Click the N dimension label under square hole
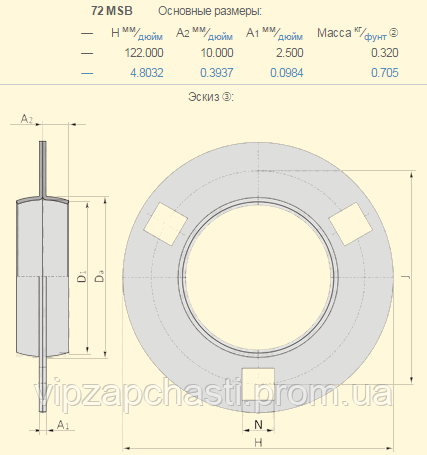 coord(258,425)
